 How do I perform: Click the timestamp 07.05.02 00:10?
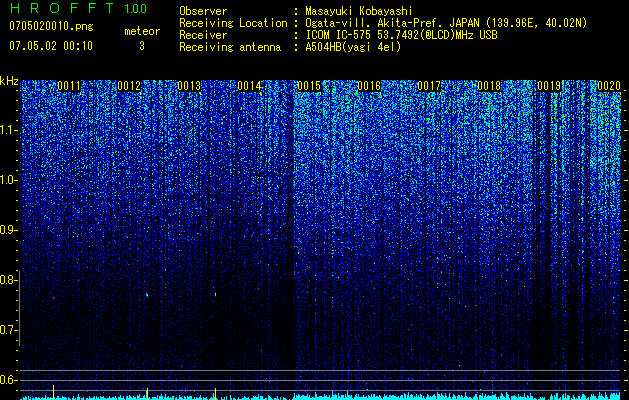[51, 46]
